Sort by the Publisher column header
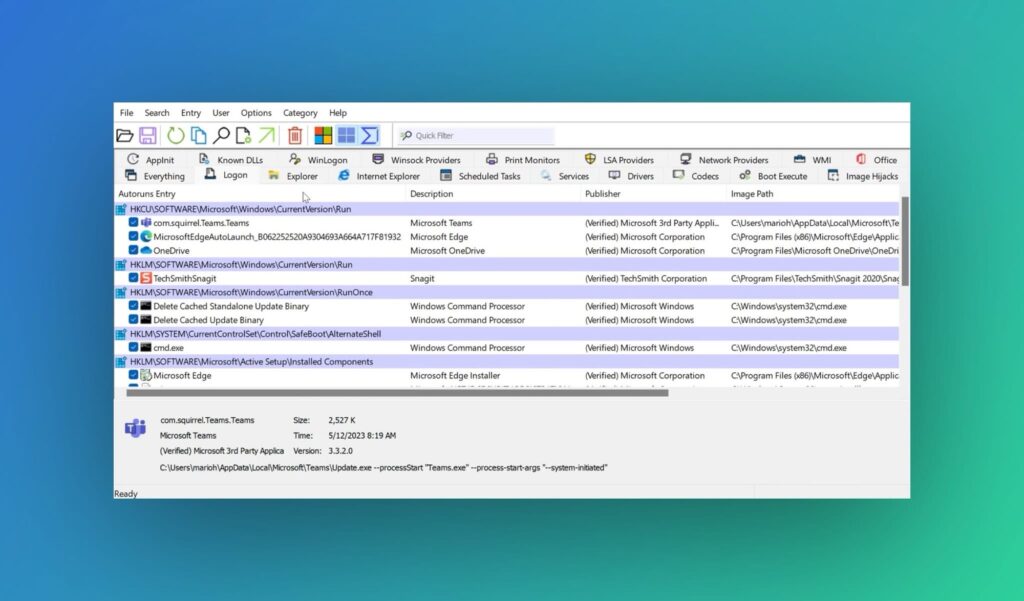 pyautogui.click(x=603, y=194)
